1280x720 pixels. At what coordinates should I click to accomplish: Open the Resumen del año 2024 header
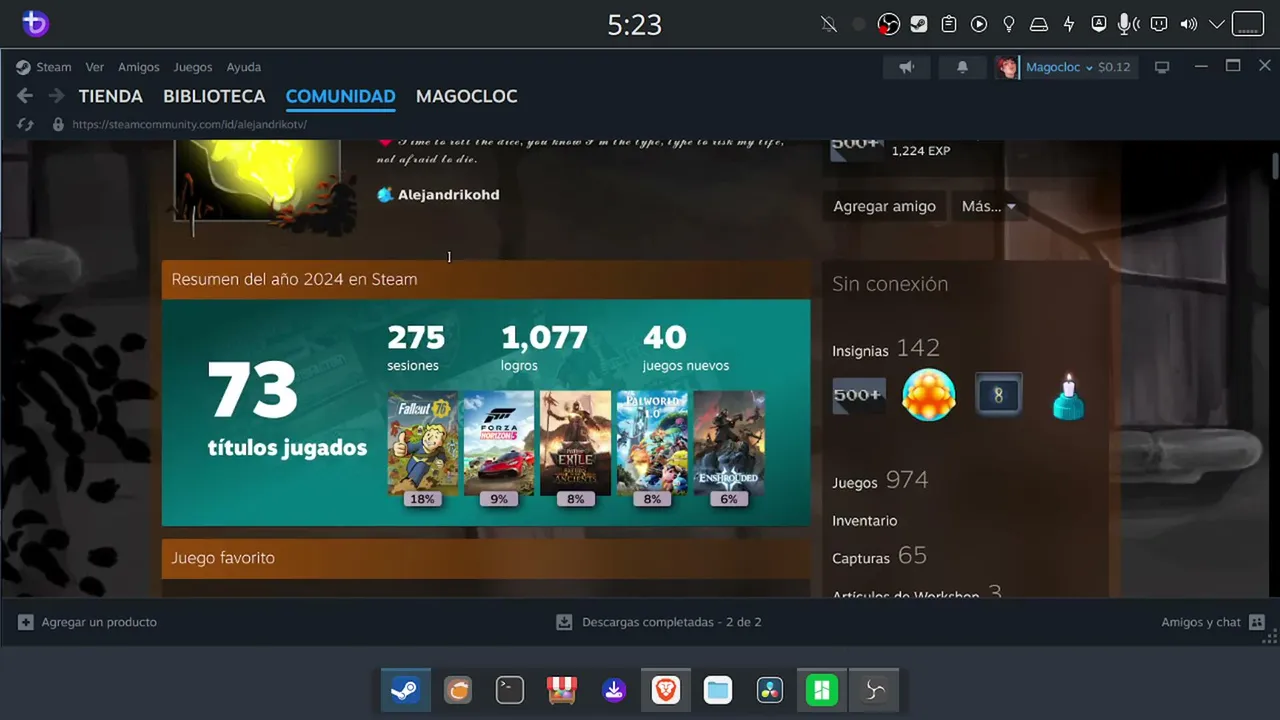click(x=486, y=280)
